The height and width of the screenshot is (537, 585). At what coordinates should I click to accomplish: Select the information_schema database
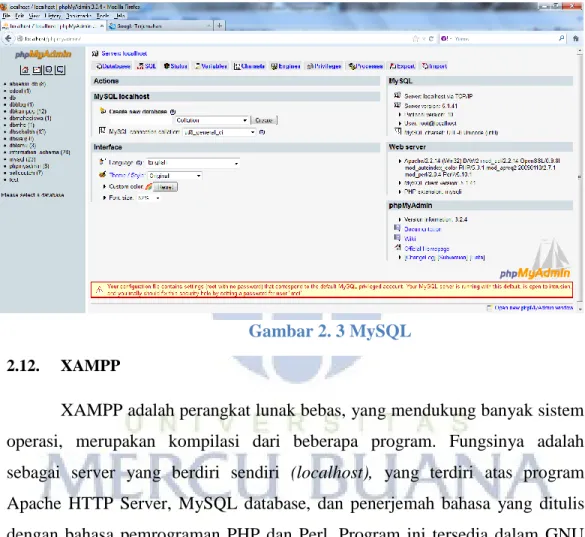pos(40,152)
